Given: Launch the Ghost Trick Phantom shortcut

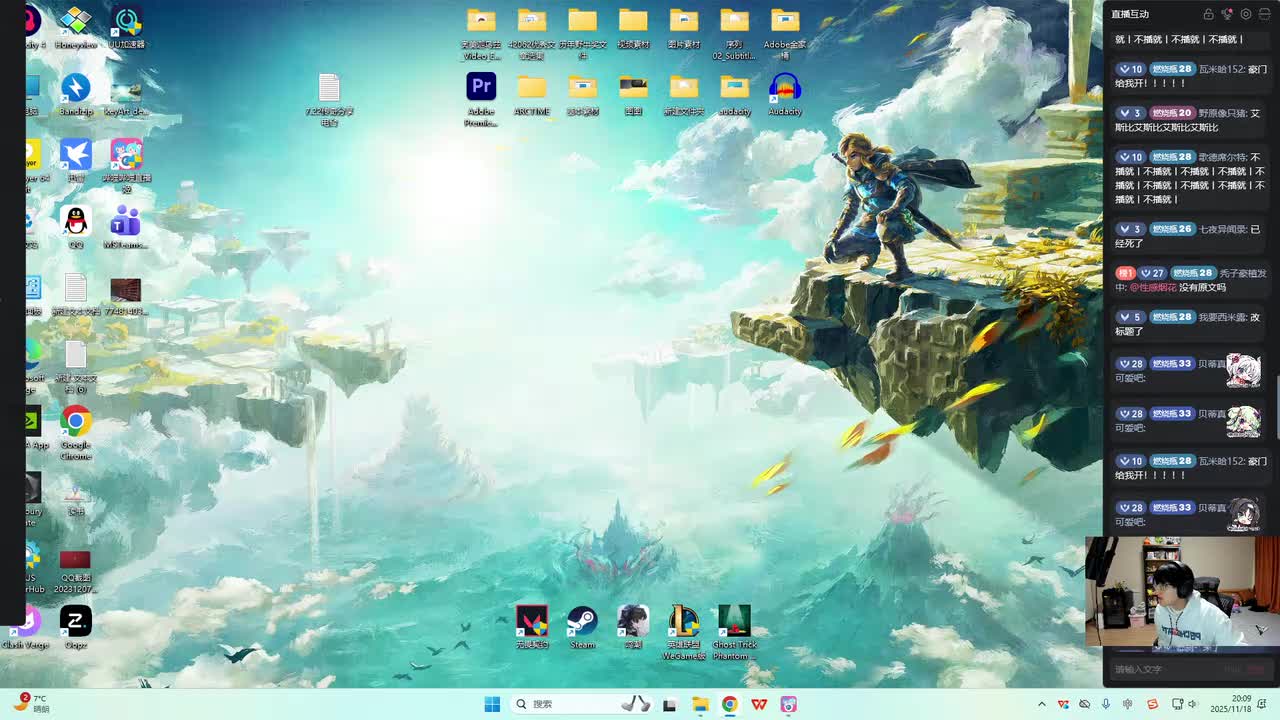Looking at the screenshot, I should point(734,632).
